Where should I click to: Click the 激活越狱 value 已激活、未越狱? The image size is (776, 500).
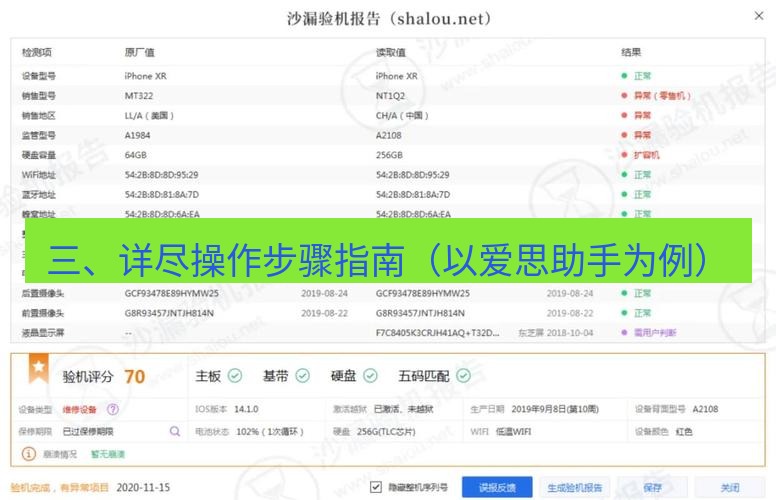pos(403,409)
